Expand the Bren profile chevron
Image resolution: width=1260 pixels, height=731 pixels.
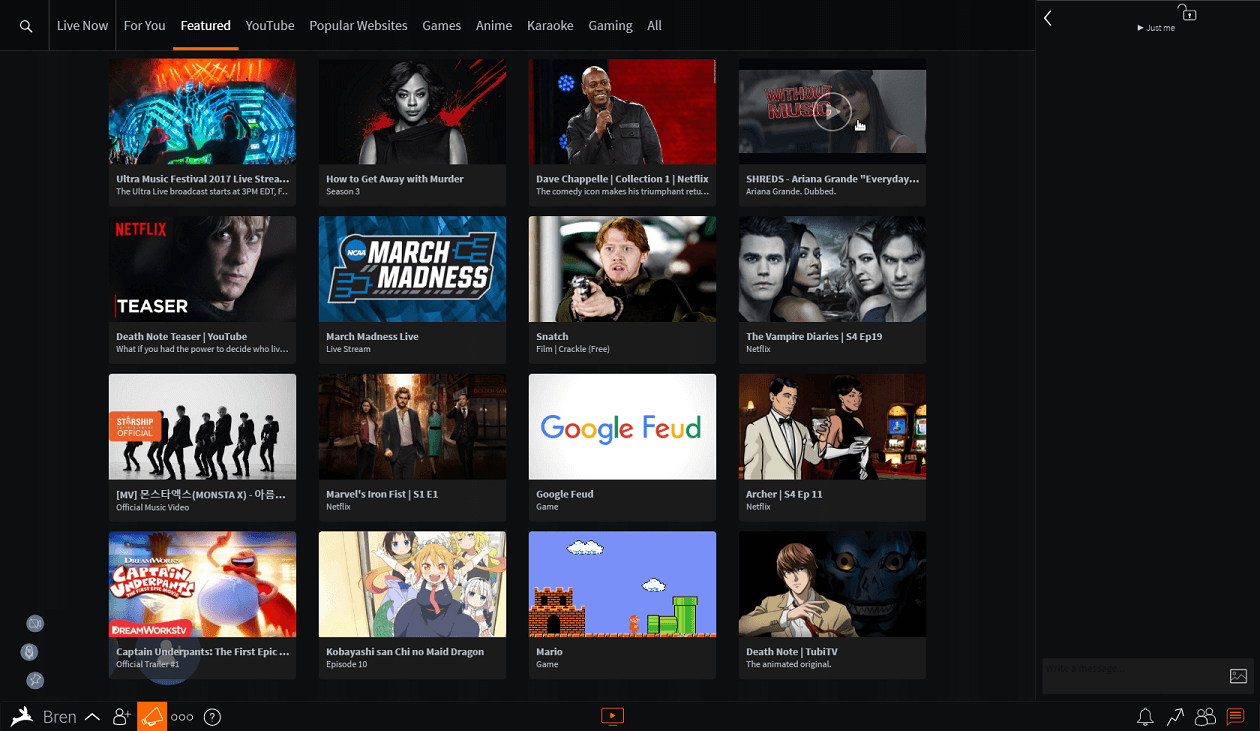point(92,717)
